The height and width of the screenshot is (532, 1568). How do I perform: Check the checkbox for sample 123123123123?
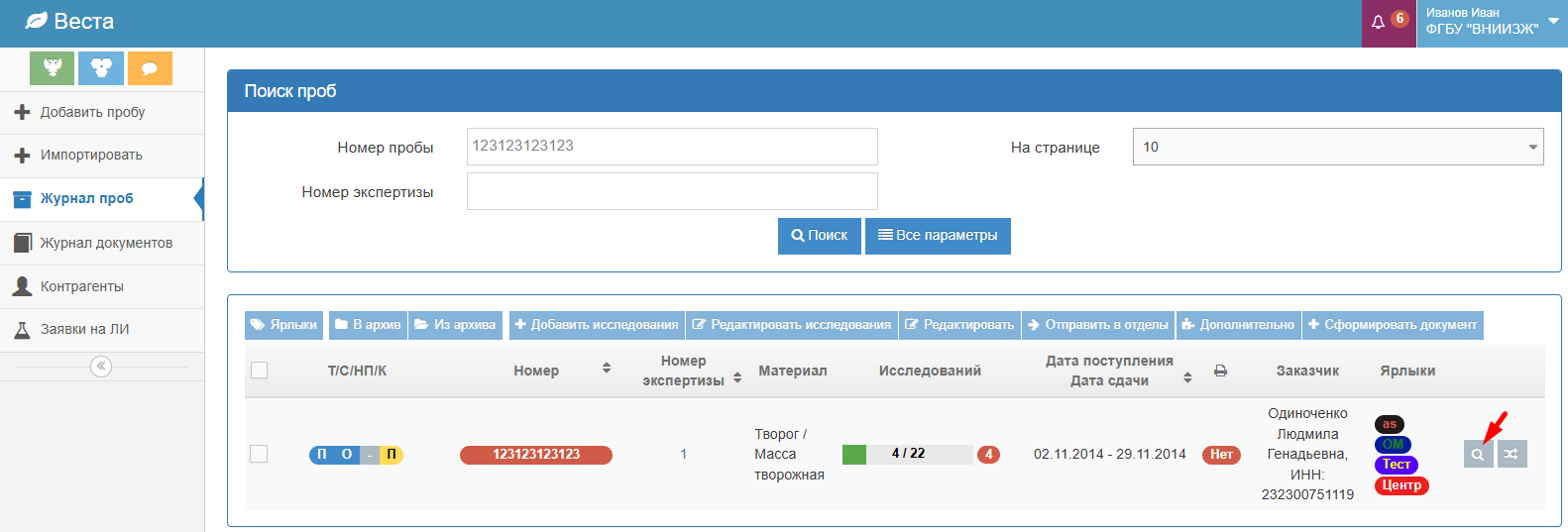pyautogui.click(x=260, y=454)
